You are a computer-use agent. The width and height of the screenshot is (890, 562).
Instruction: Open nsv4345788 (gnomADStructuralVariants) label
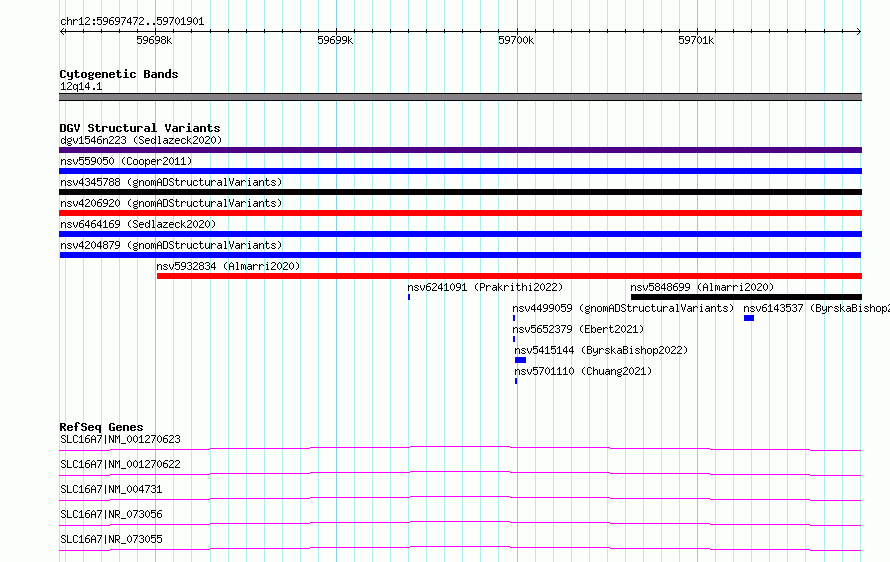coord(171,182)
